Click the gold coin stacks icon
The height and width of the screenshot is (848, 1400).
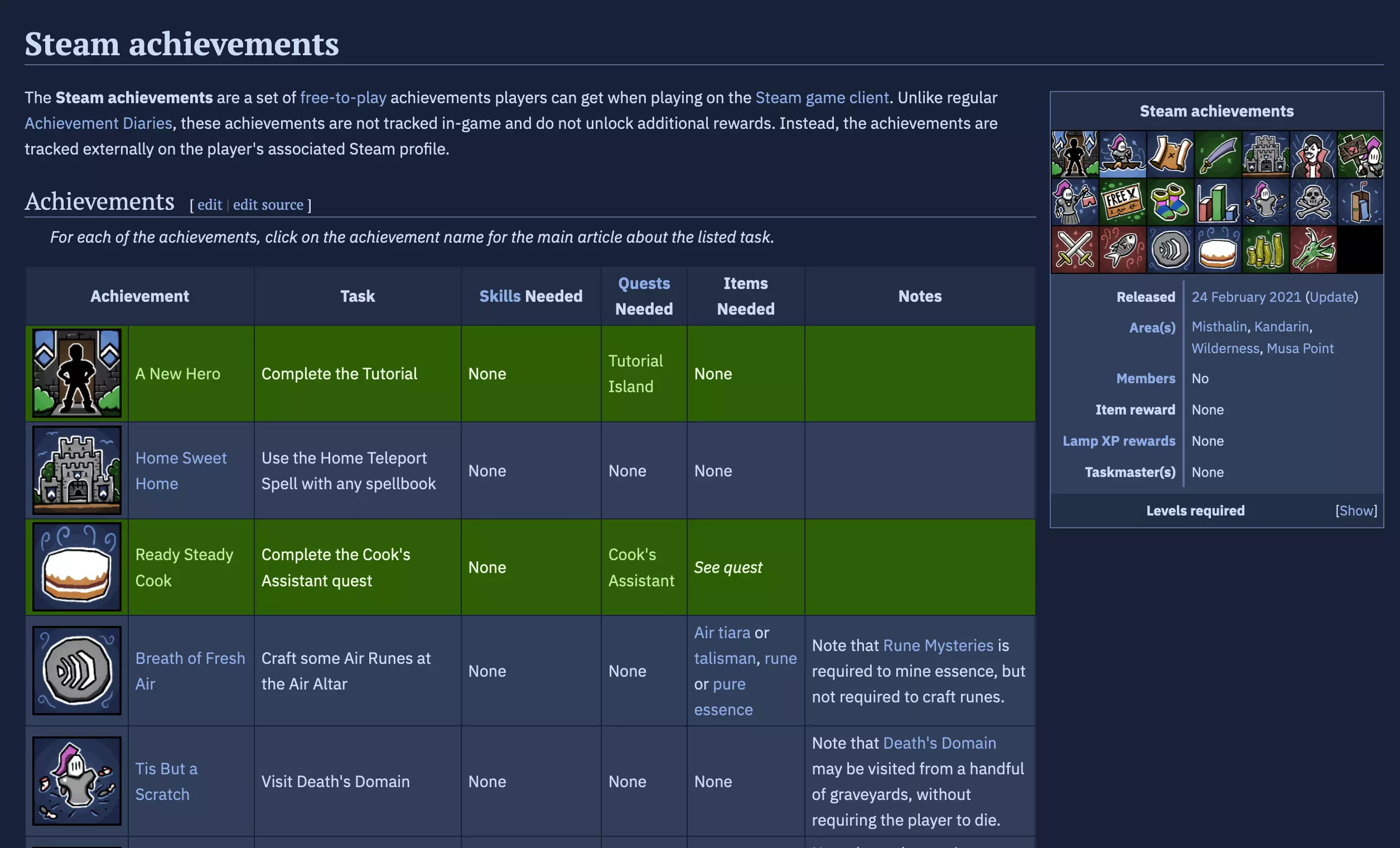[x=1266, y=250]
